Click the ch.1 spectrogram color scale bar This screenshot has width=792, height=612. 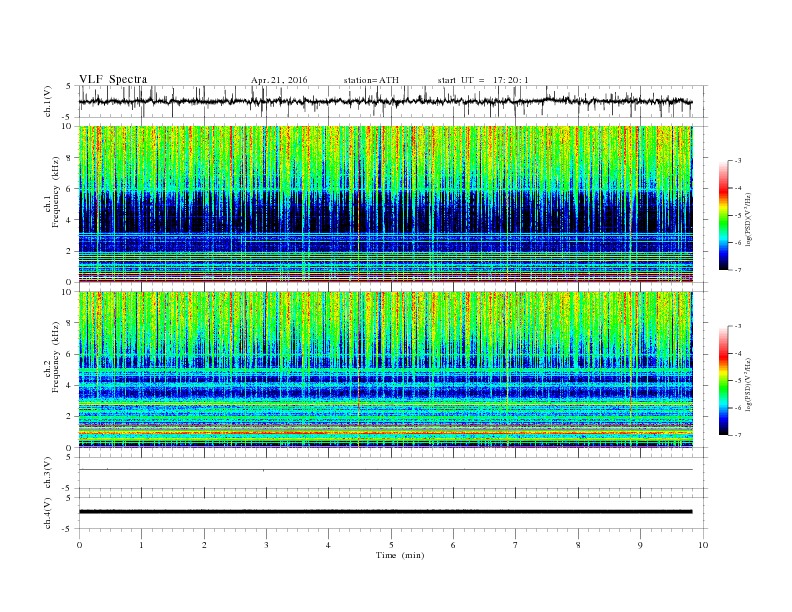pyautogui.click(x=724, y=215)
